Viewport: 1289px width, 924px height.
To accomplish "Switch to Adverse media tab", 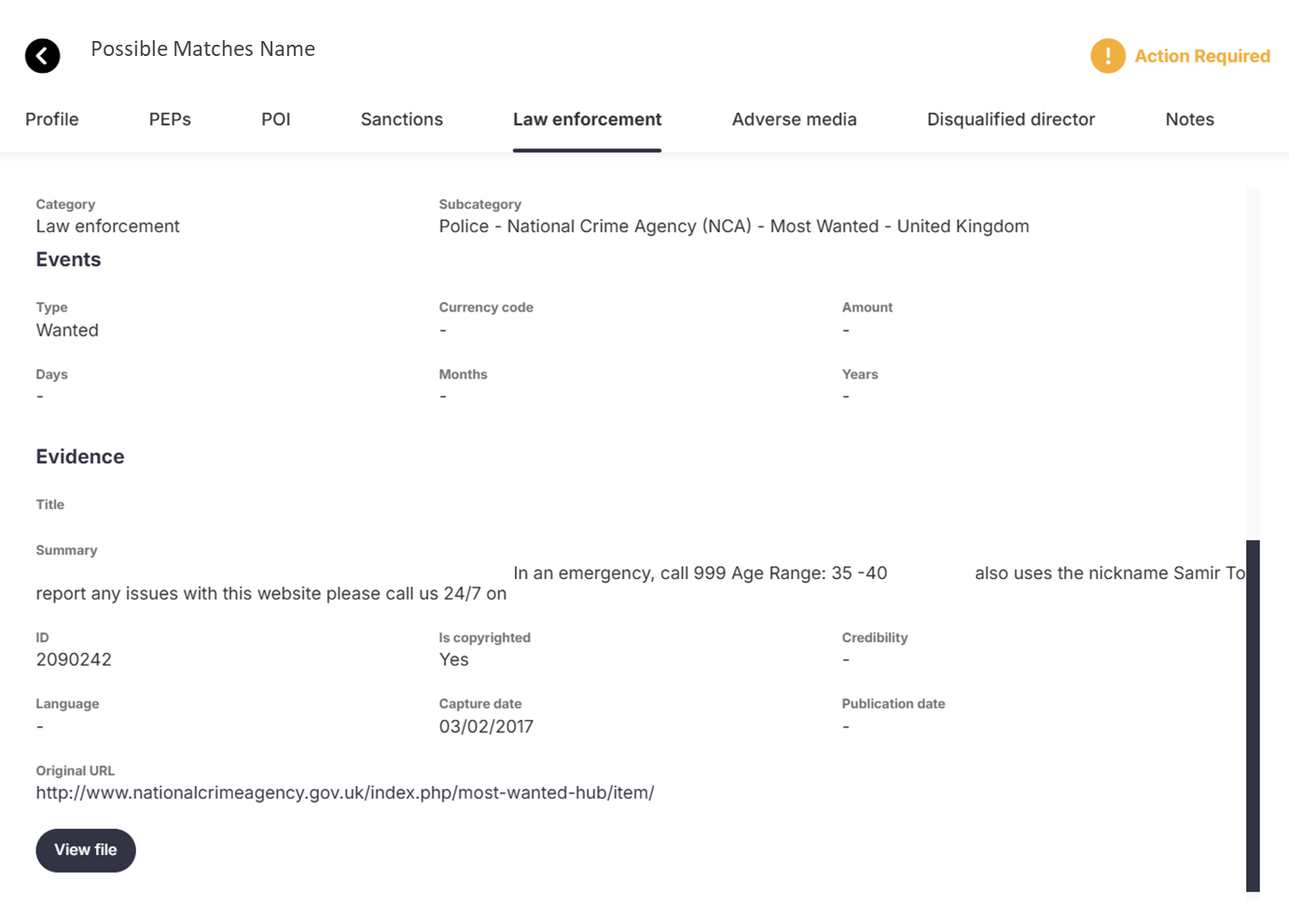I will (795, 119).
